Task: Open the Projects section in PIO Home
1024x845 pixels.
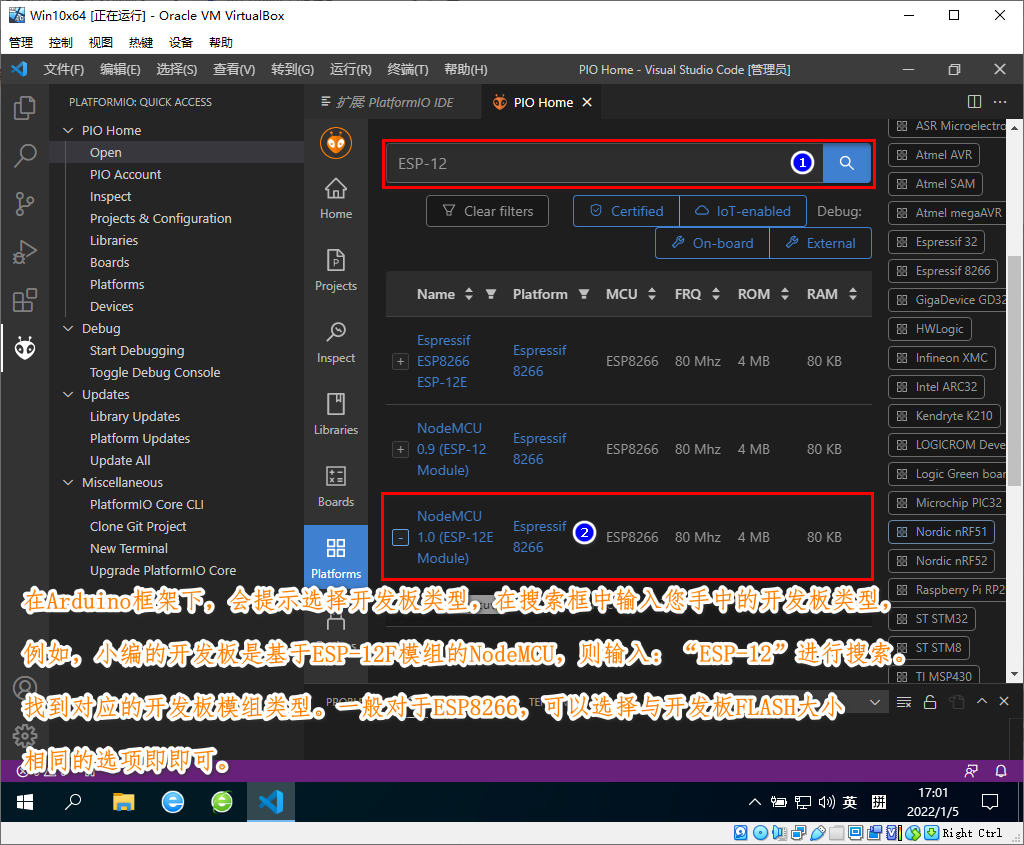Action: coord(335,268)
